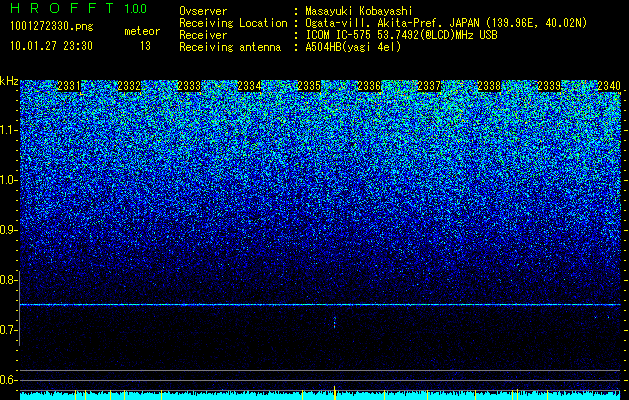Click the observer name Masayuki Kobayashi
Viewport: 629px width, 400px height.
[359, 11]
